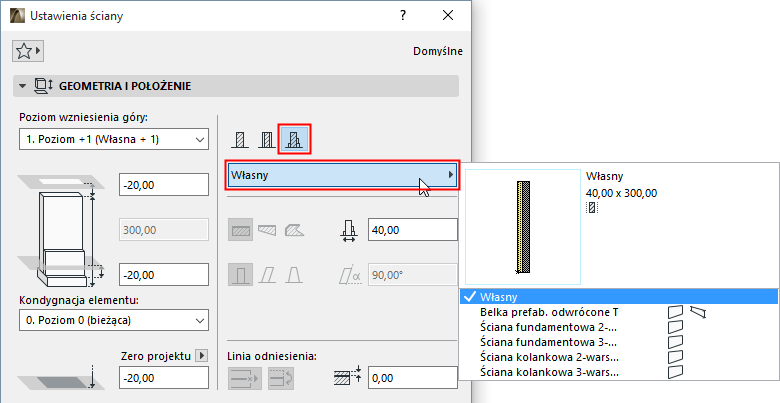Viewport: 780px width, 403px height.
Task: Click the Geometria i położenie panel icon
Action: 43,86
